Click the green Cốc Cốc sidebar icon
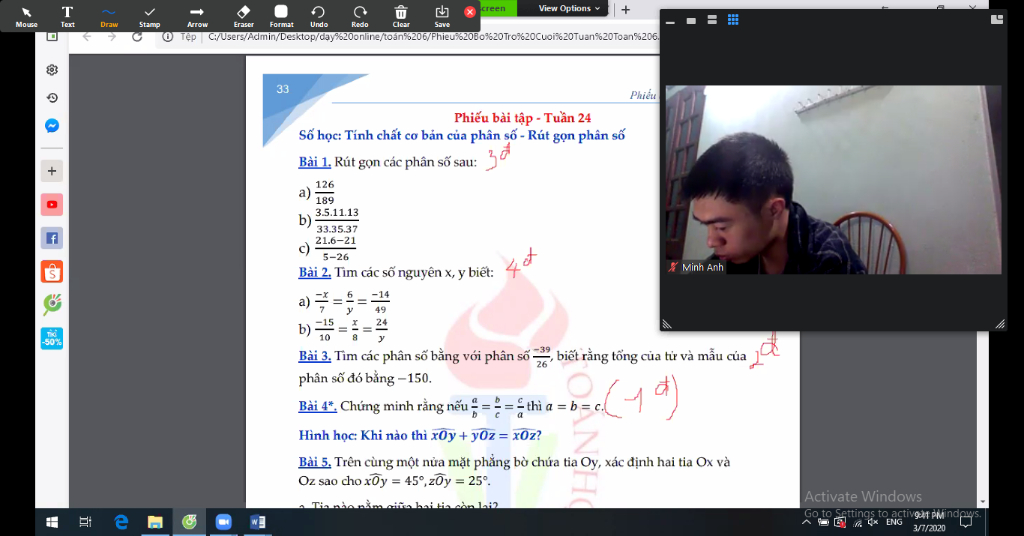This screenshot has width=1024, height=536. pos(52,305)
